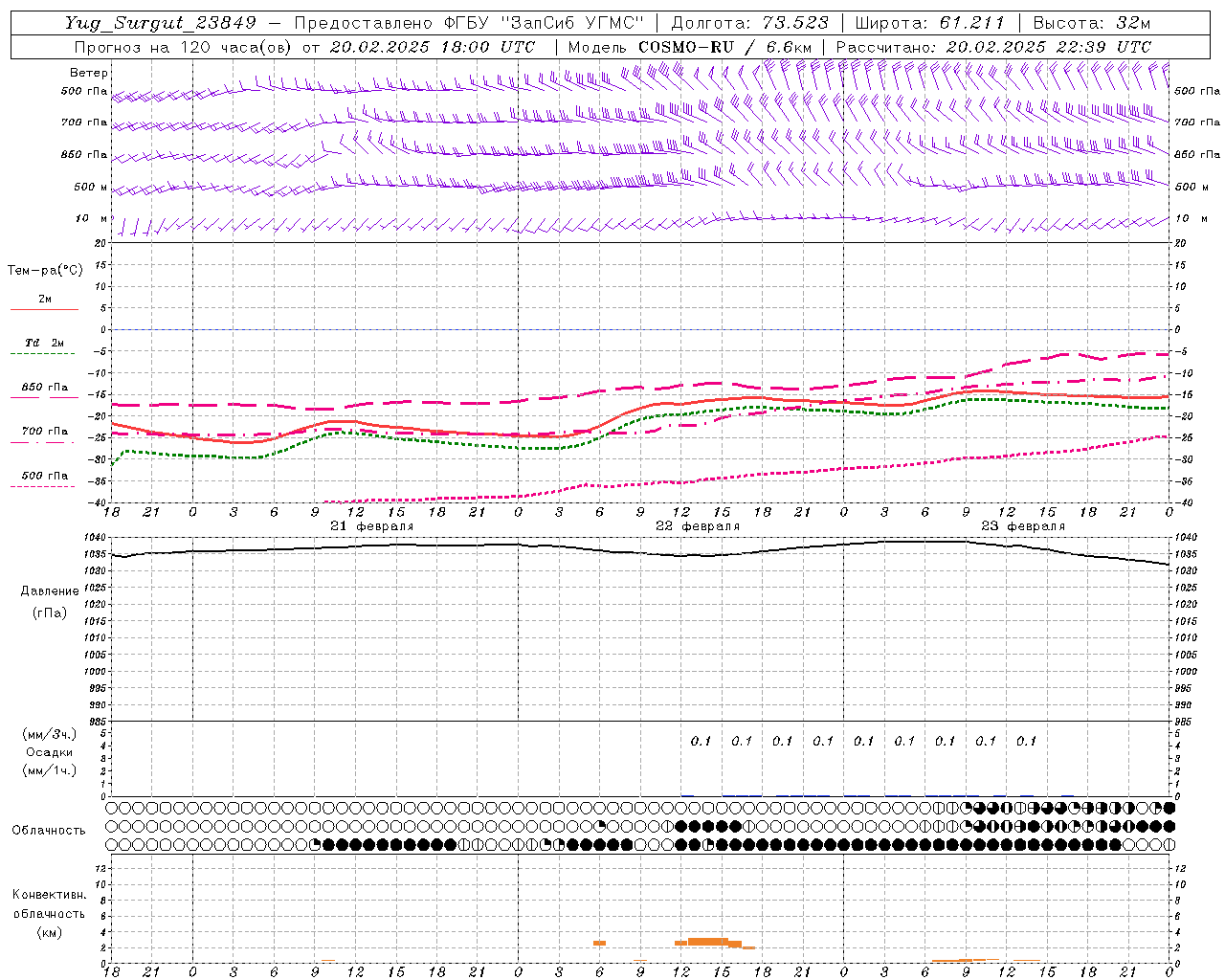Click the Рассчитано: 20.02.2025 22:39 UTC text
1225x980 pixels.
(x=993, y=47)
